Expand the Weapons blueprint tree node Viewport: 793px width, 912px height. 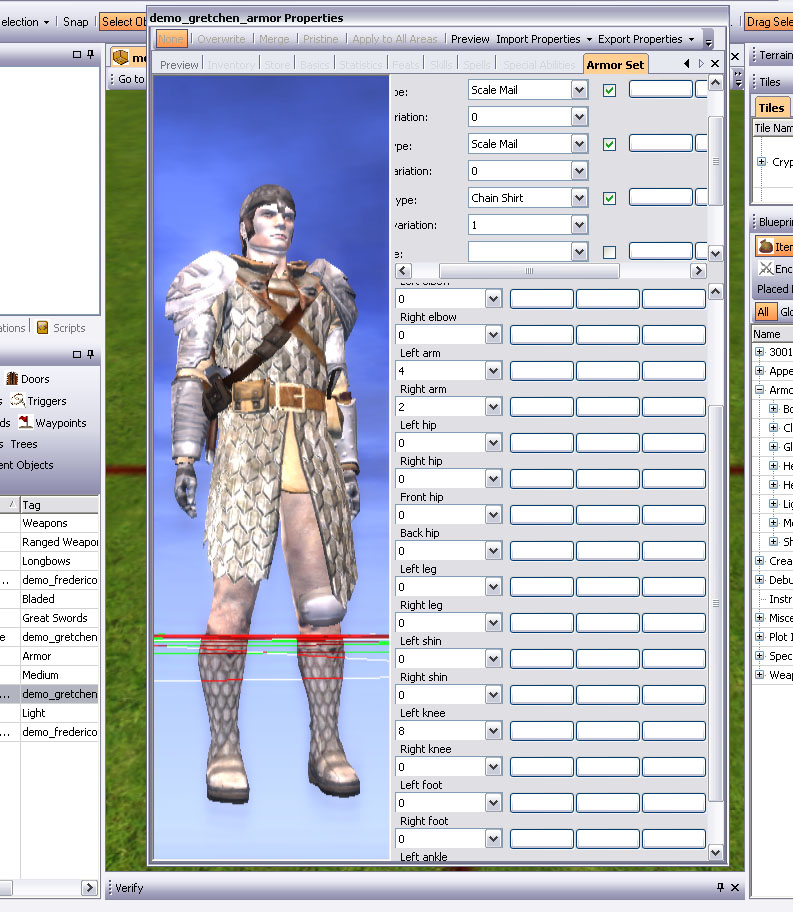(759, 675)
